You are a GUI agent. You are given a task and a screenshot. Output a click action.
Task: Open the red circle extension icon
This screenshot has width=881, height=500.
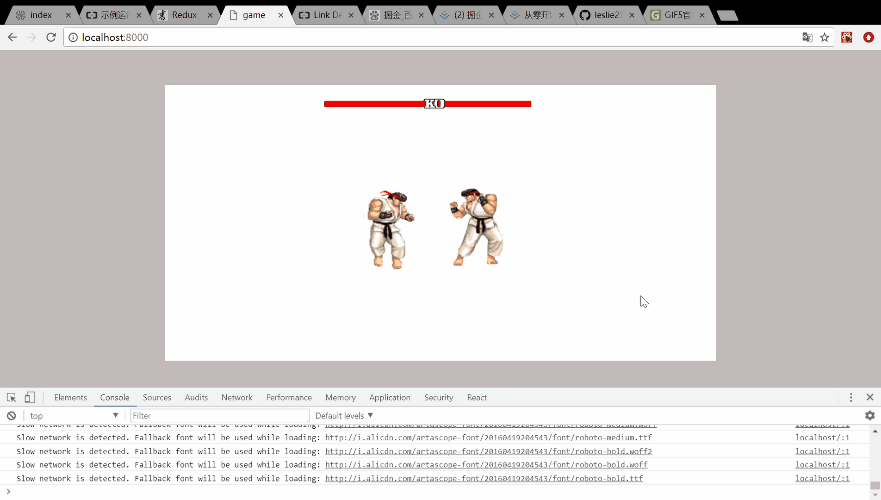[869, 37]
